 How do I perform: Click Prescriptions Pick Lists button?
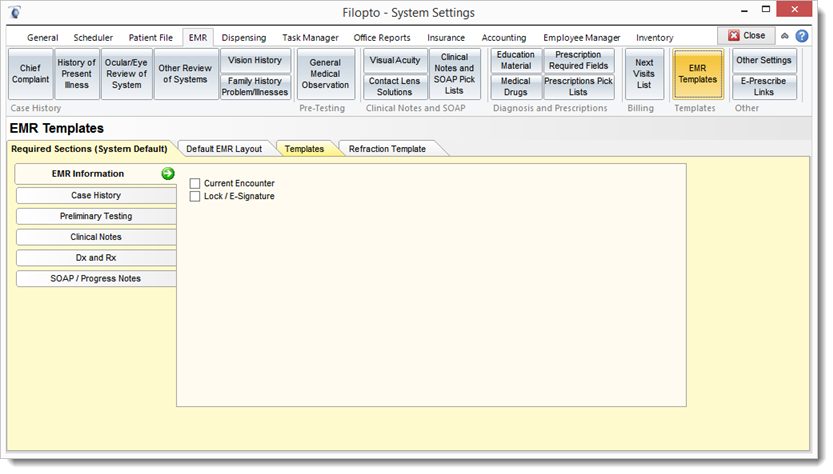click(x=579, y=87)
